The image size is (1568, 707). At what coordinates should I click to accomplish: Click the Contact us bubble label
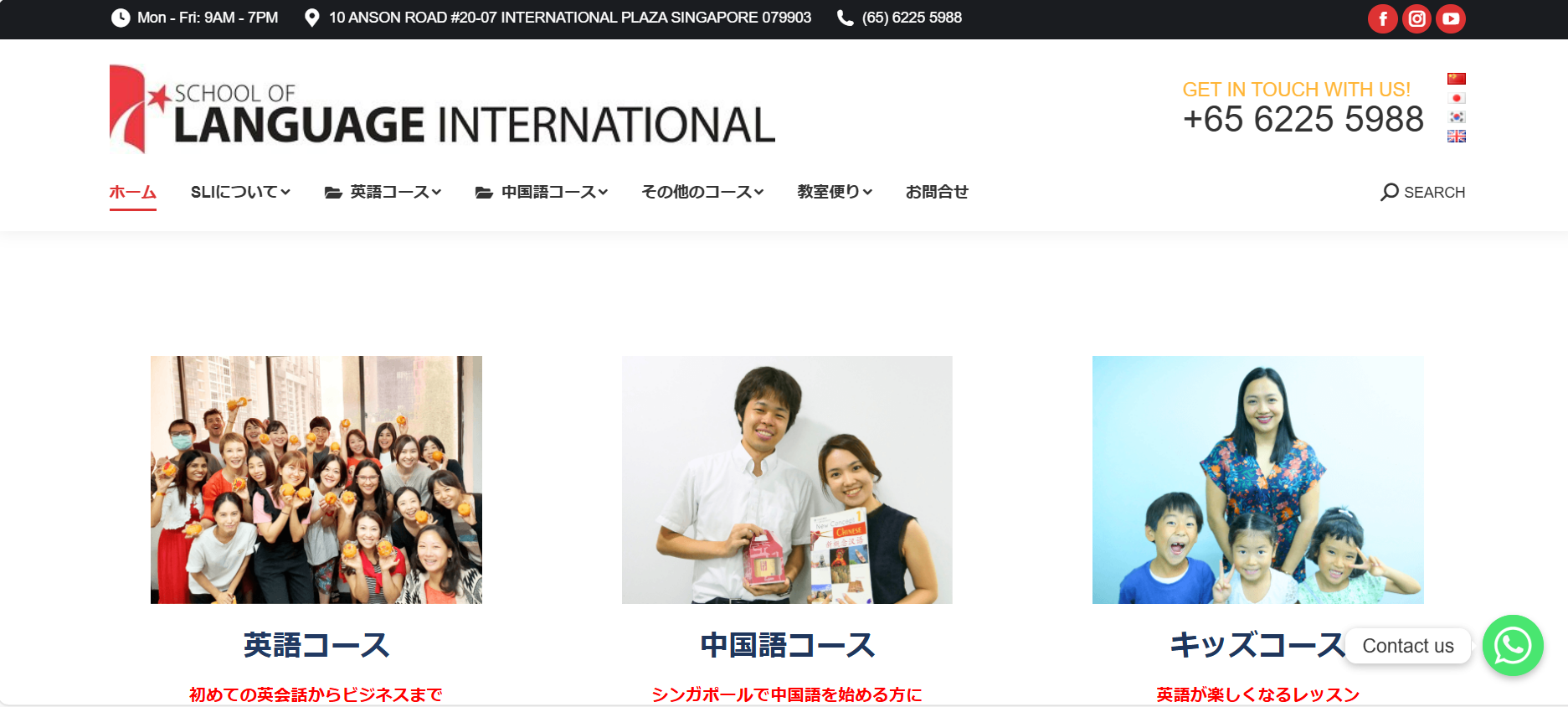pos(1407,646)
